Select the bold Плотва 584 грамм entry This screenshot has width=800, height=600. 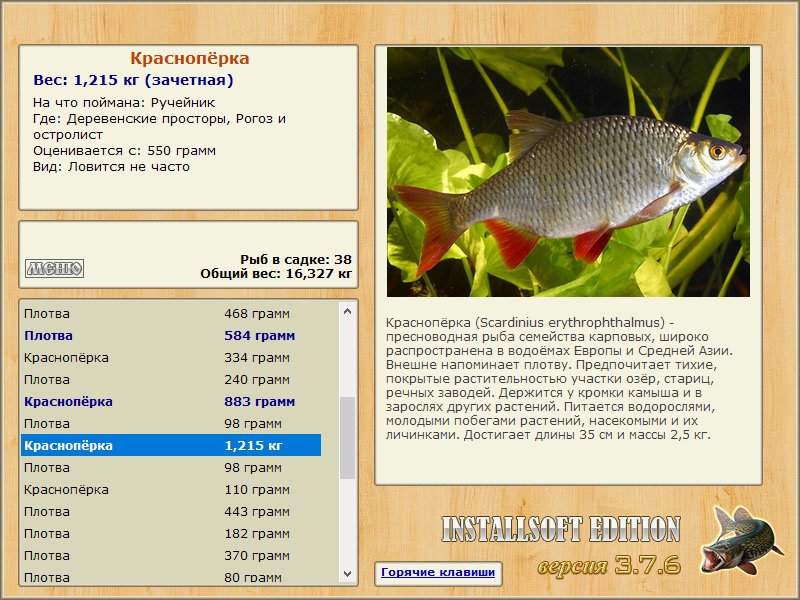click(171, 335)
